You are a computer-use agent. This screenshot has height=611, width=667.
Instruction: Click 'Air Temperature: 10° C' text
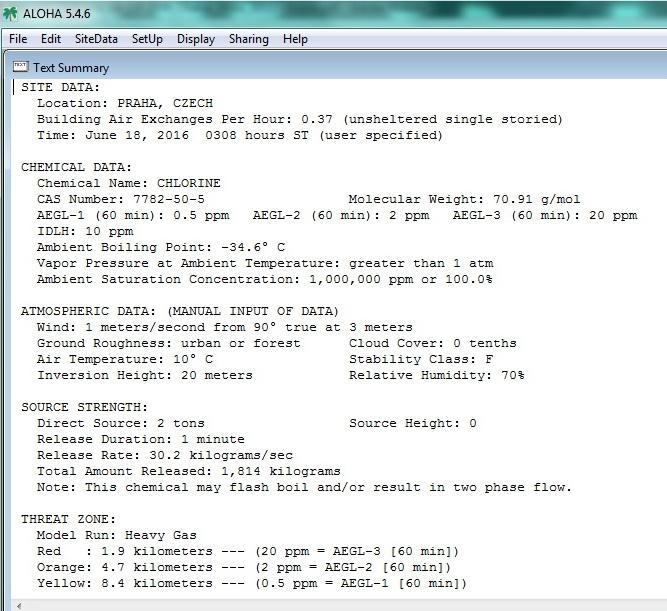point(125,360)
